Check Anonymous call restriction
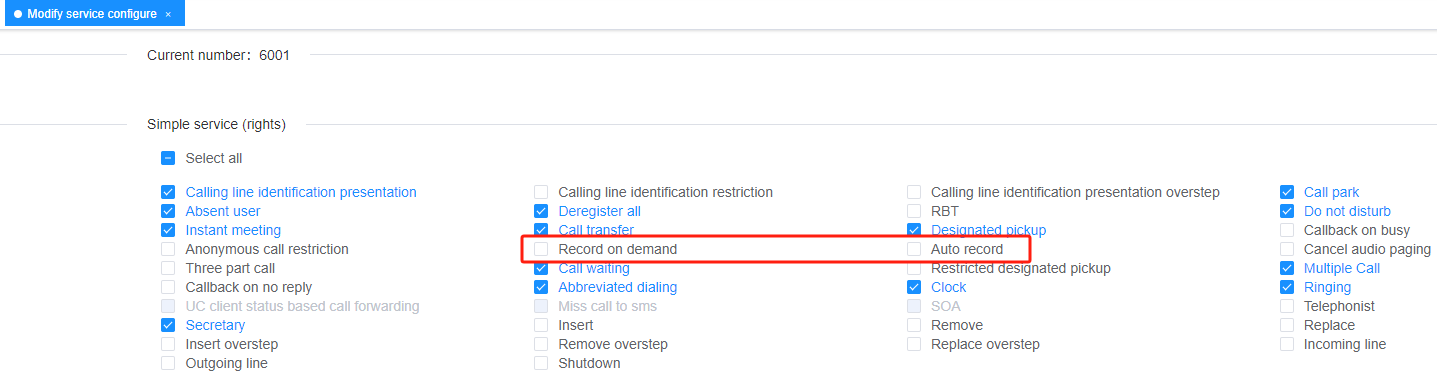1437x380 pixels. coord(168,249)
